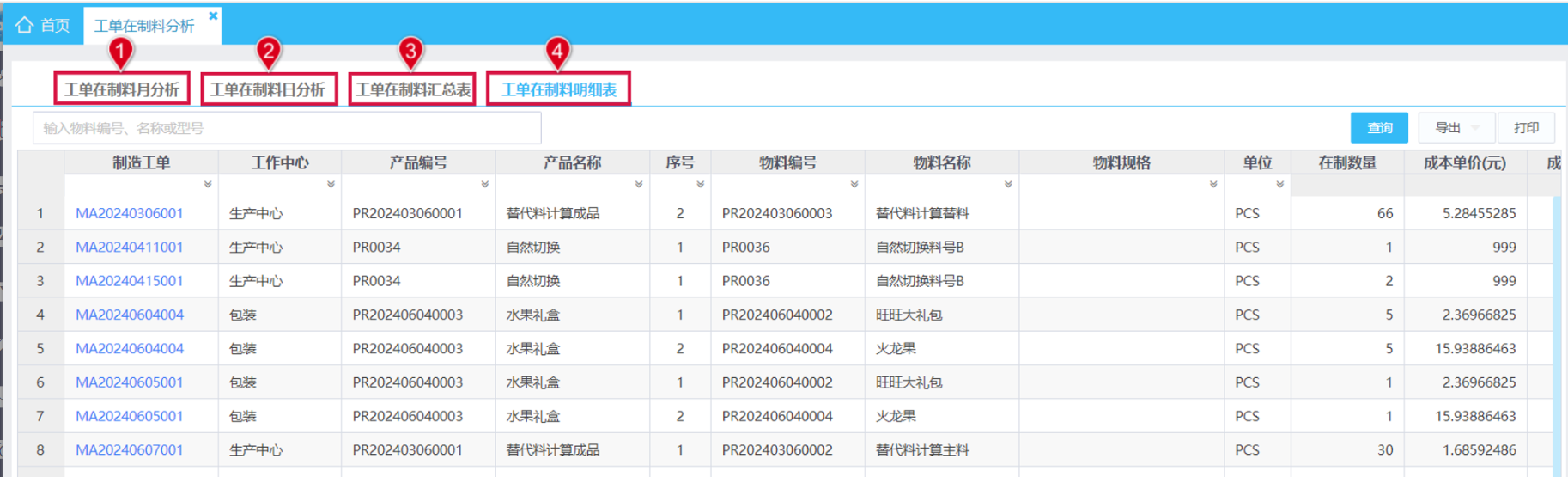Image resolution: width=1568 pixels, height=477 pixels.
Task: Open filter dropdown for 序号 column
Action: (x=701, y=185)
